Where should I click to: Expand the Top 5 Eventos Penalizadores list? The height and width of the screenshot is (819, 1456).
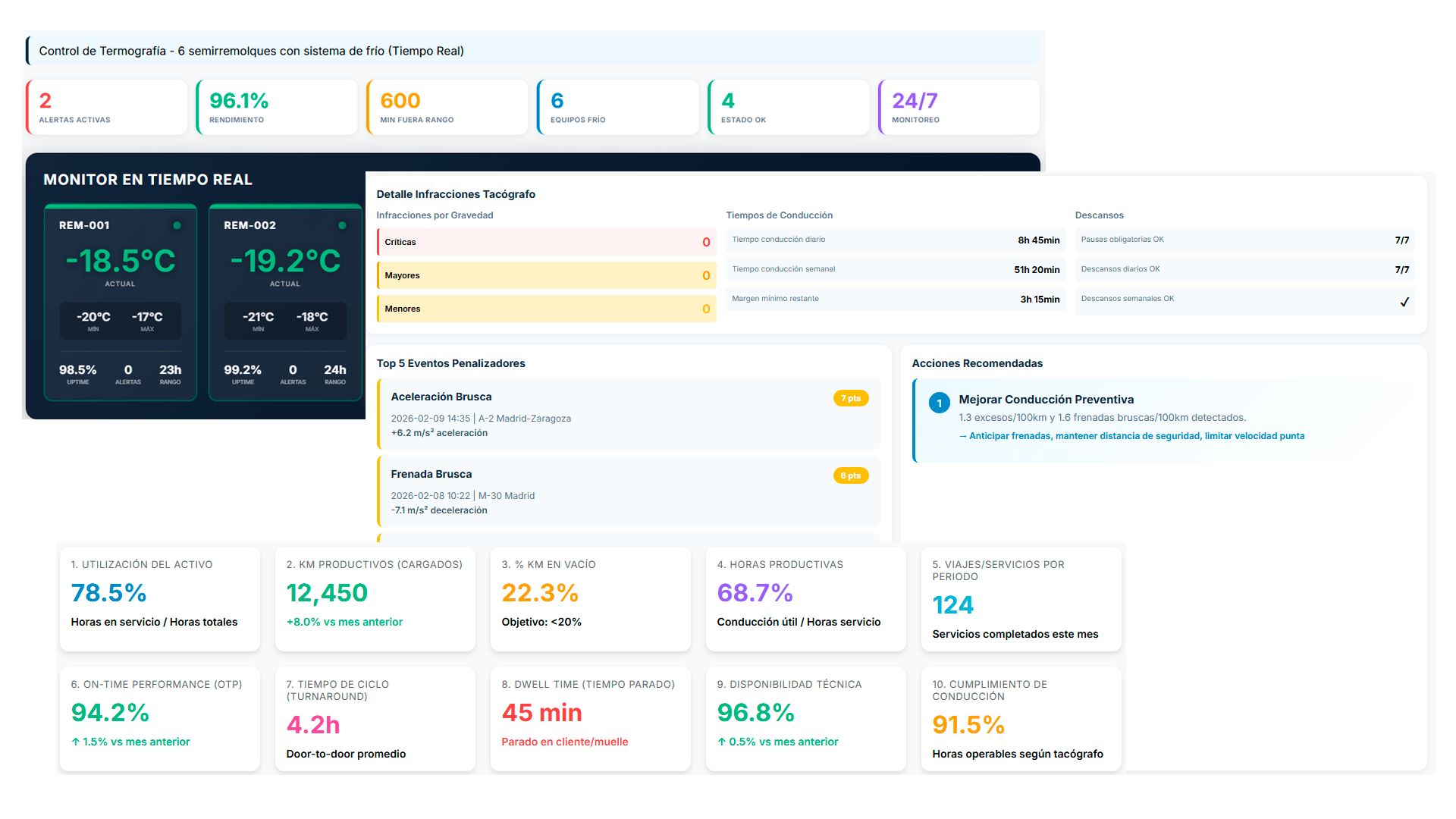[450, 363]
